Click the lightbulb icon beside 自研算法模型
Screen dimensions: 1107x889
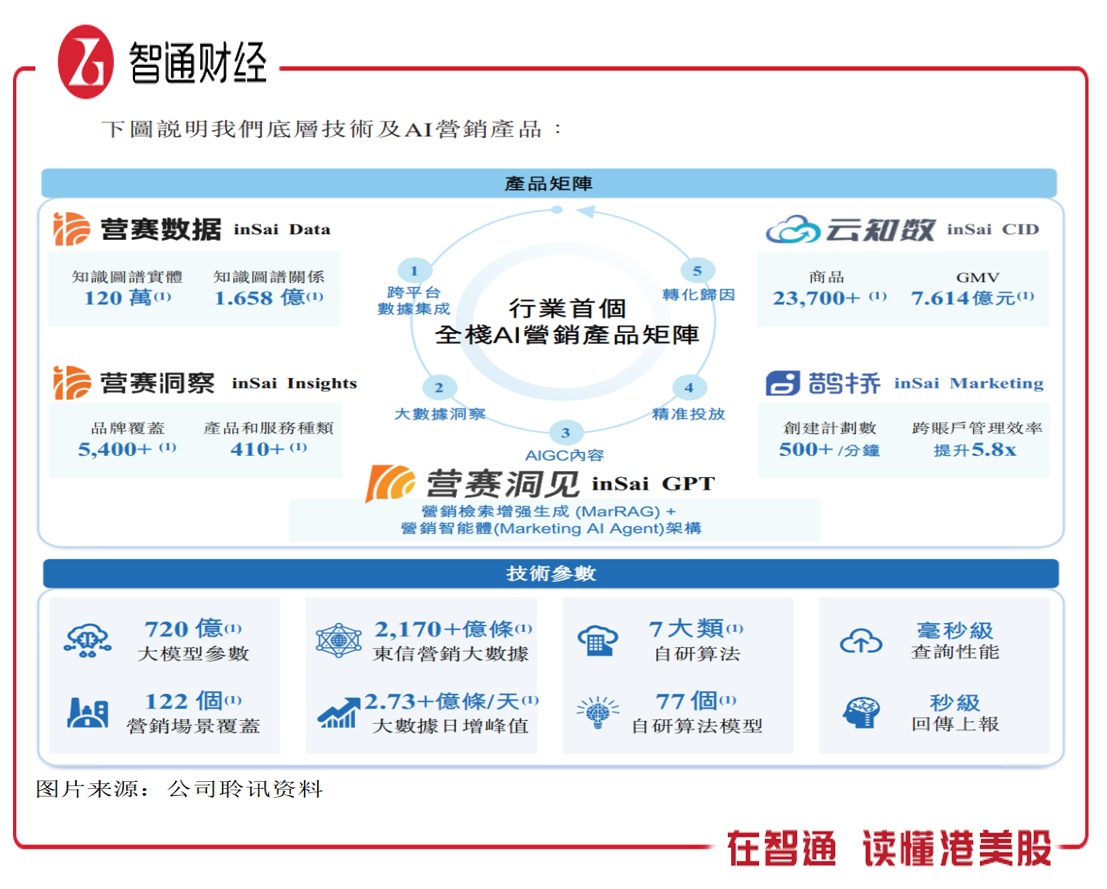597,712
